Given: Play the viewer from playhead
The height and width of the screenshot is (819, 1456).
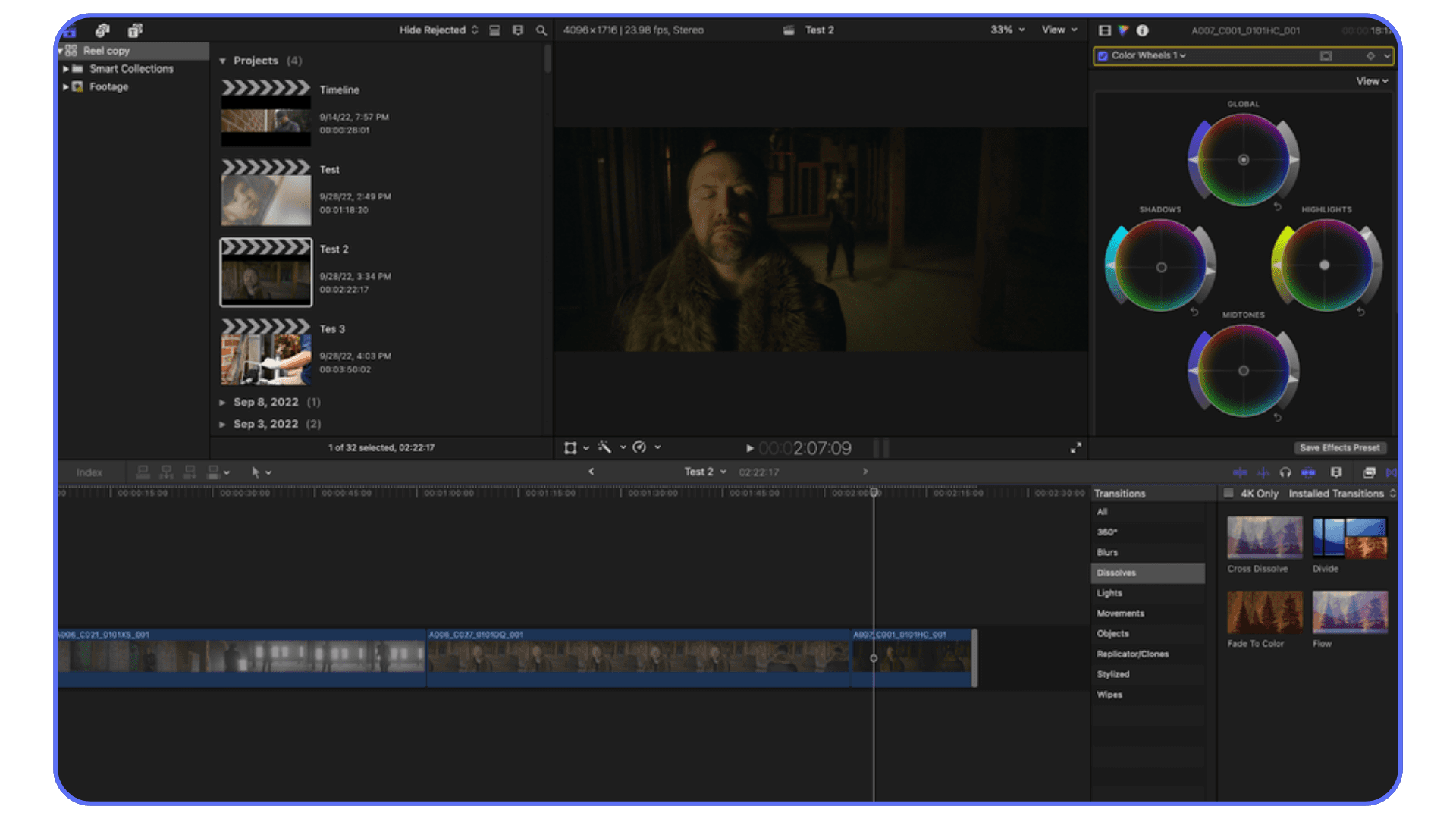Looking at the screenshot, I should [x=749, y=448].
